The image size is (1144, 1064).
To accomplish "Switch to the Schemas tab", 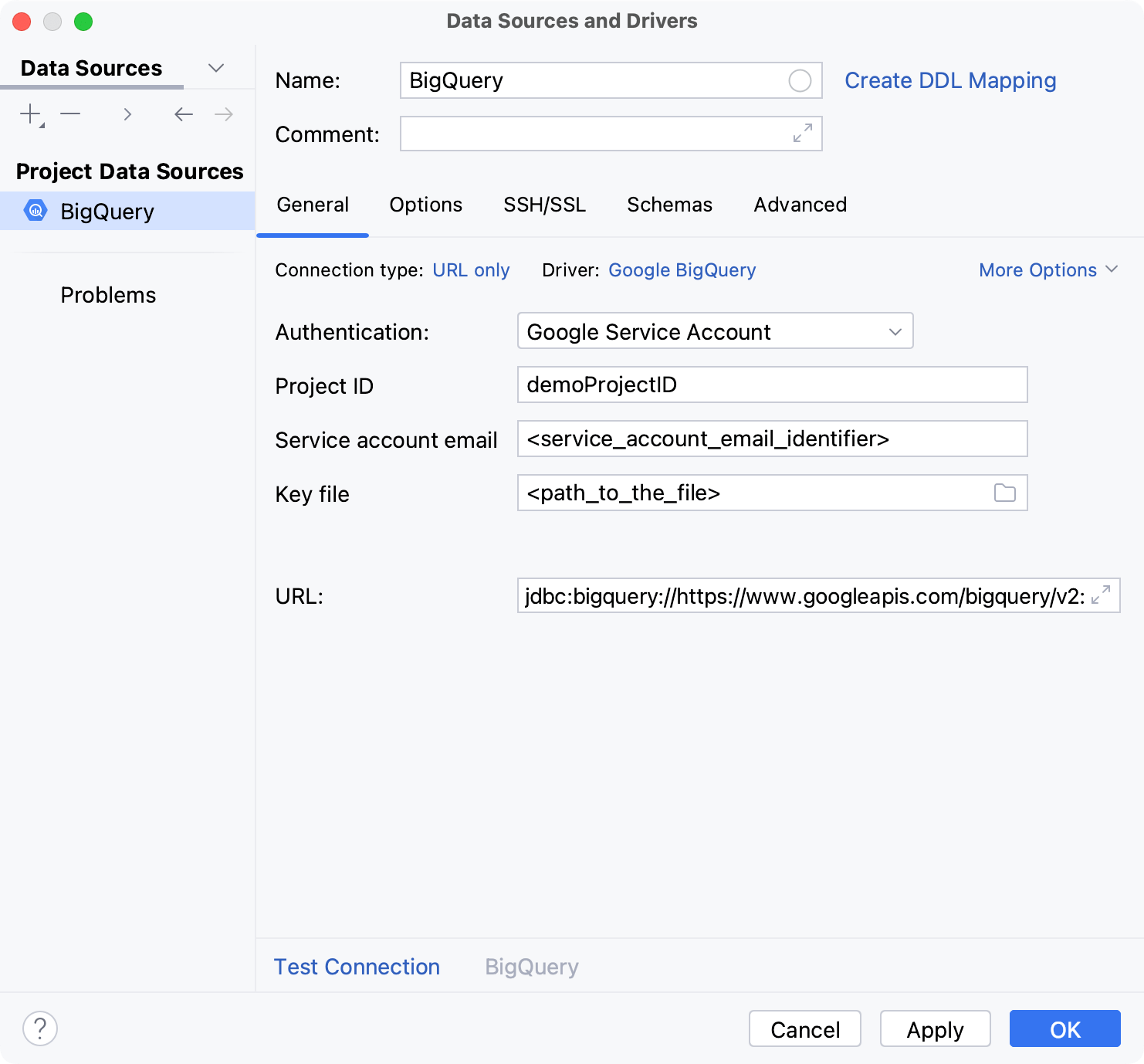I will pyautogui.click(x=668, y=205).
